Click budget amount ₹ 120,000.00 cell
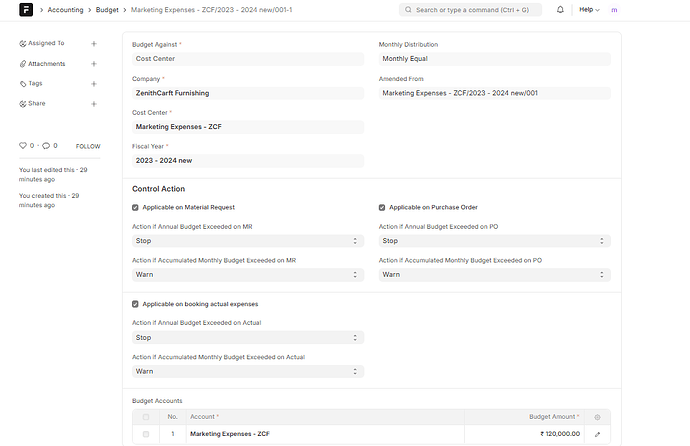This screenshot has width=690, height=446. pyautogui.click(x=524, y=434)
